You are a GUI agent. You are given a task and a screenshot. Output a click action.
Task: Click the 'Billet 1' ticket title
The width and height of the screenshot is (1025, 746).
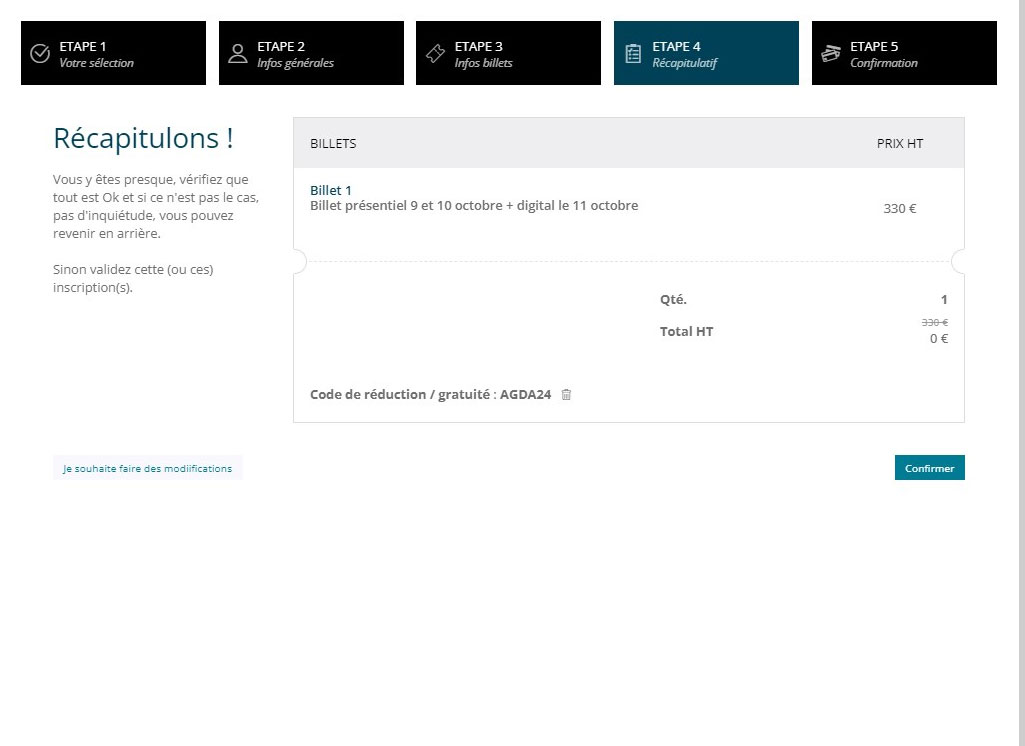coord(331,190)
